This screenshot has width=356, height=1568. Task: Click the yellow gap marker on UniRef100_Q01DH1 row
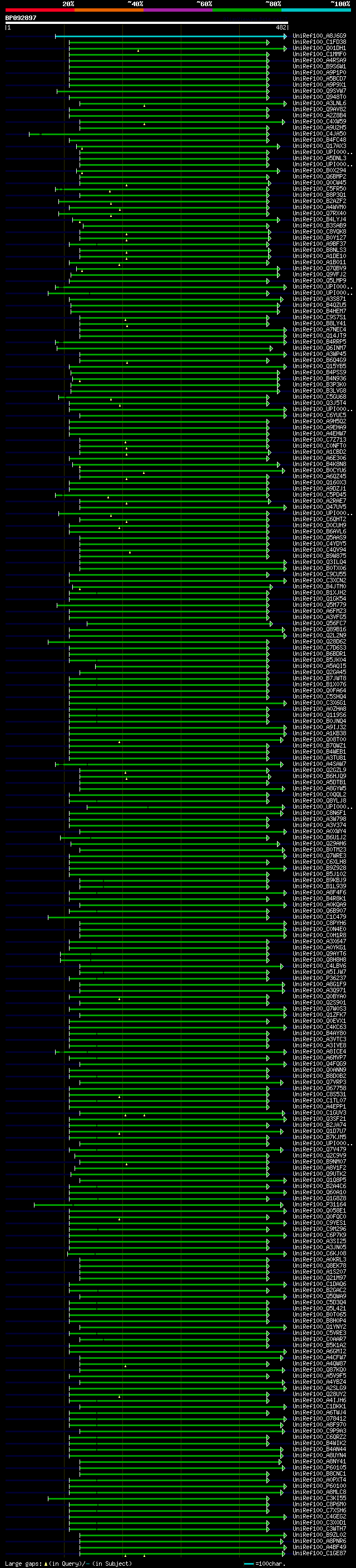[x=138, y=51]
